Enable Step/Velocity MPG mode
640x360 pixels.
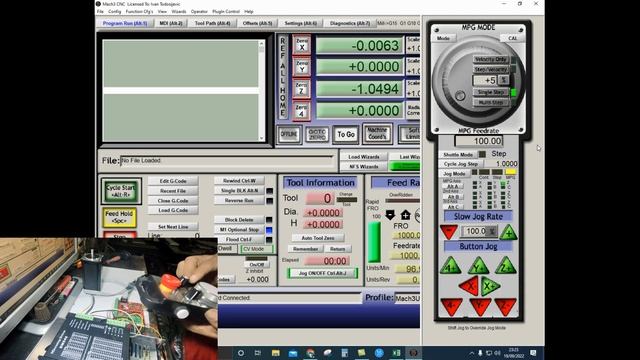pyautogui.click(x=490, y=69)
